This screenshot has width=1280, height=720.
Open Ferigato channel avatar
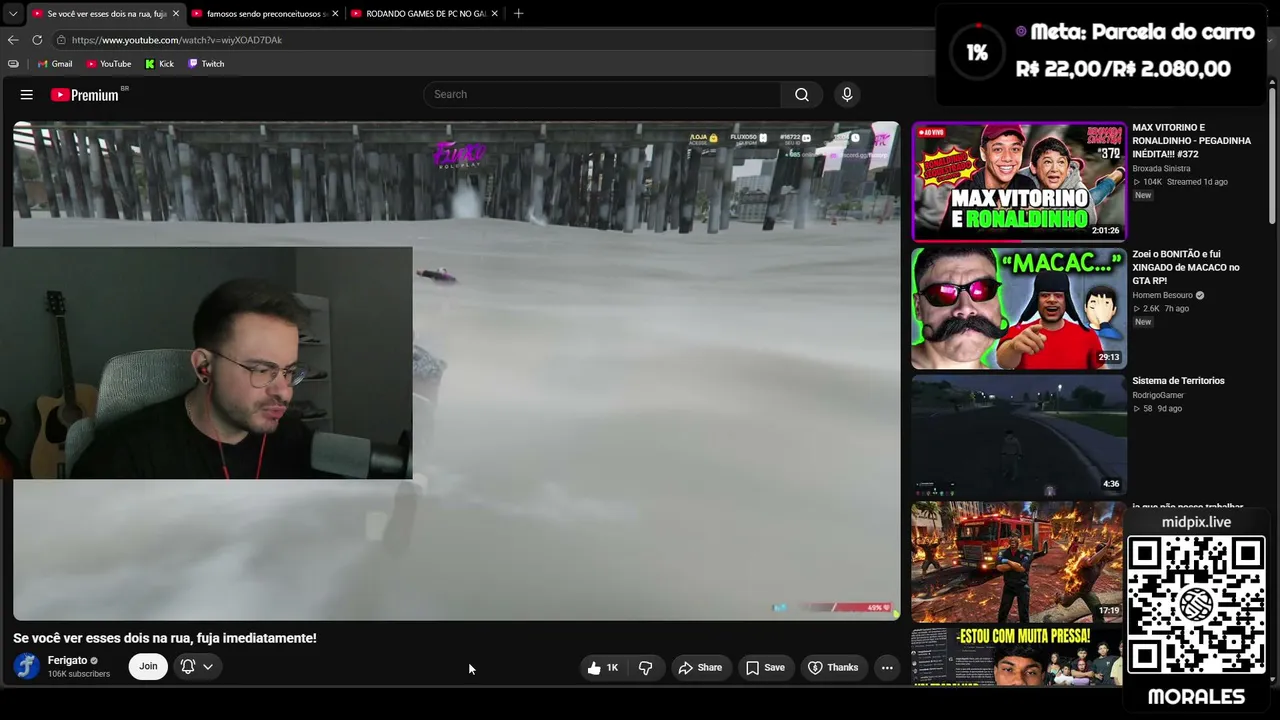[x=27, y=666]
